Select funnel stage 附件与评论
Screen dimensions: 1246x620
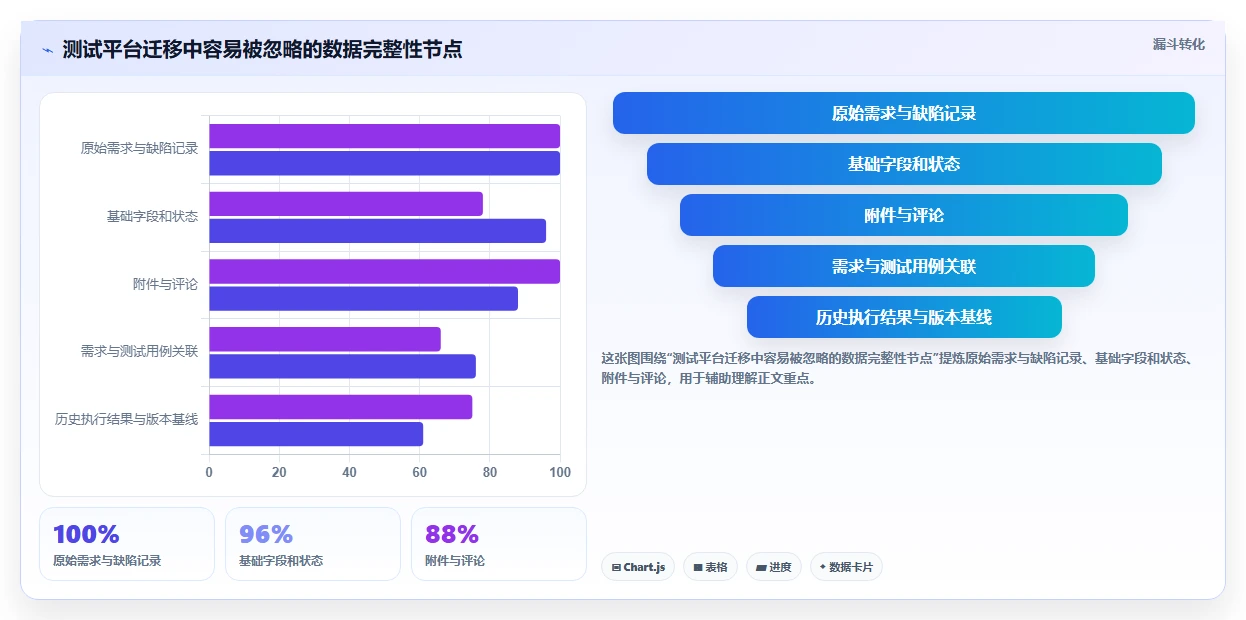point(904,215)
